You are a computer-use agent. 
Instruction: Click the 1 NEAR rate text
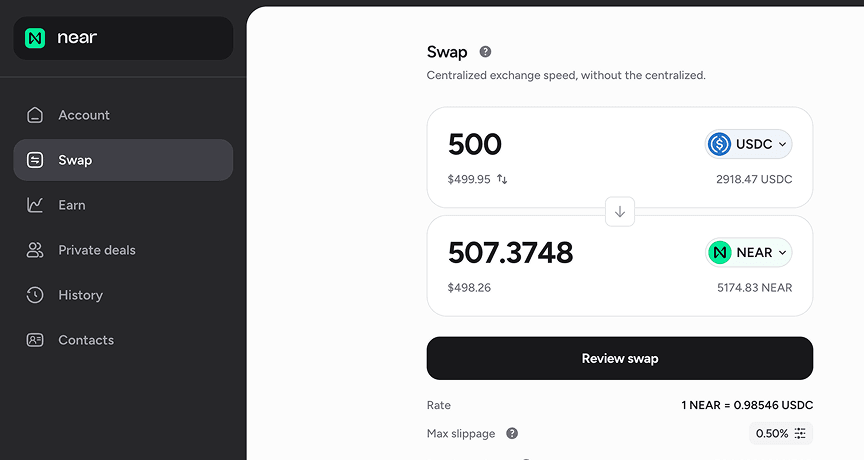746,405
